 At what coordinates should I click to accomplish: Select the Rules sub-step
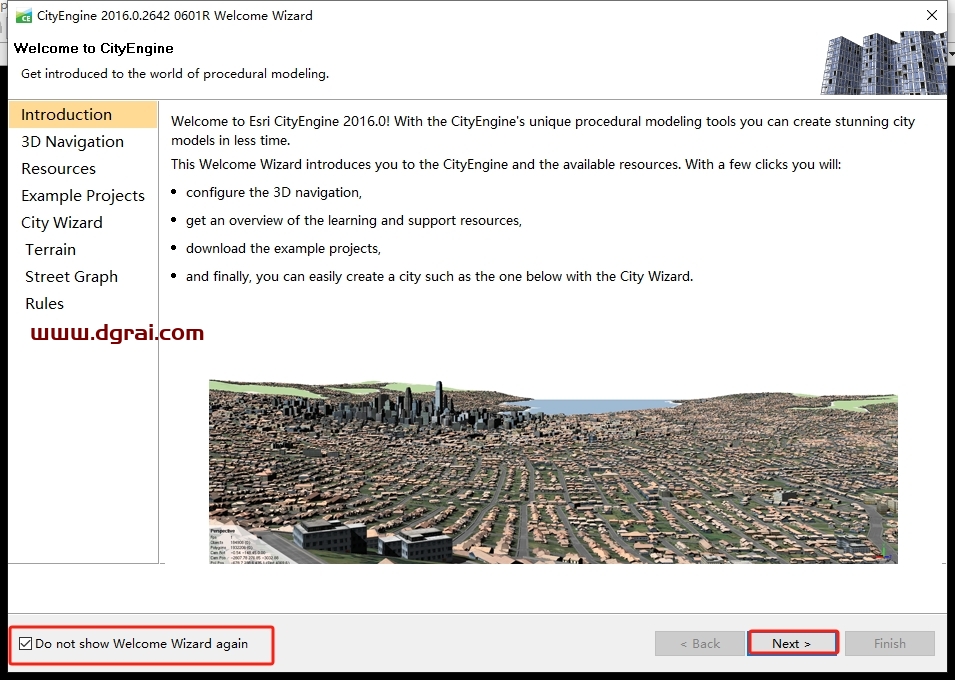(44, 303)
